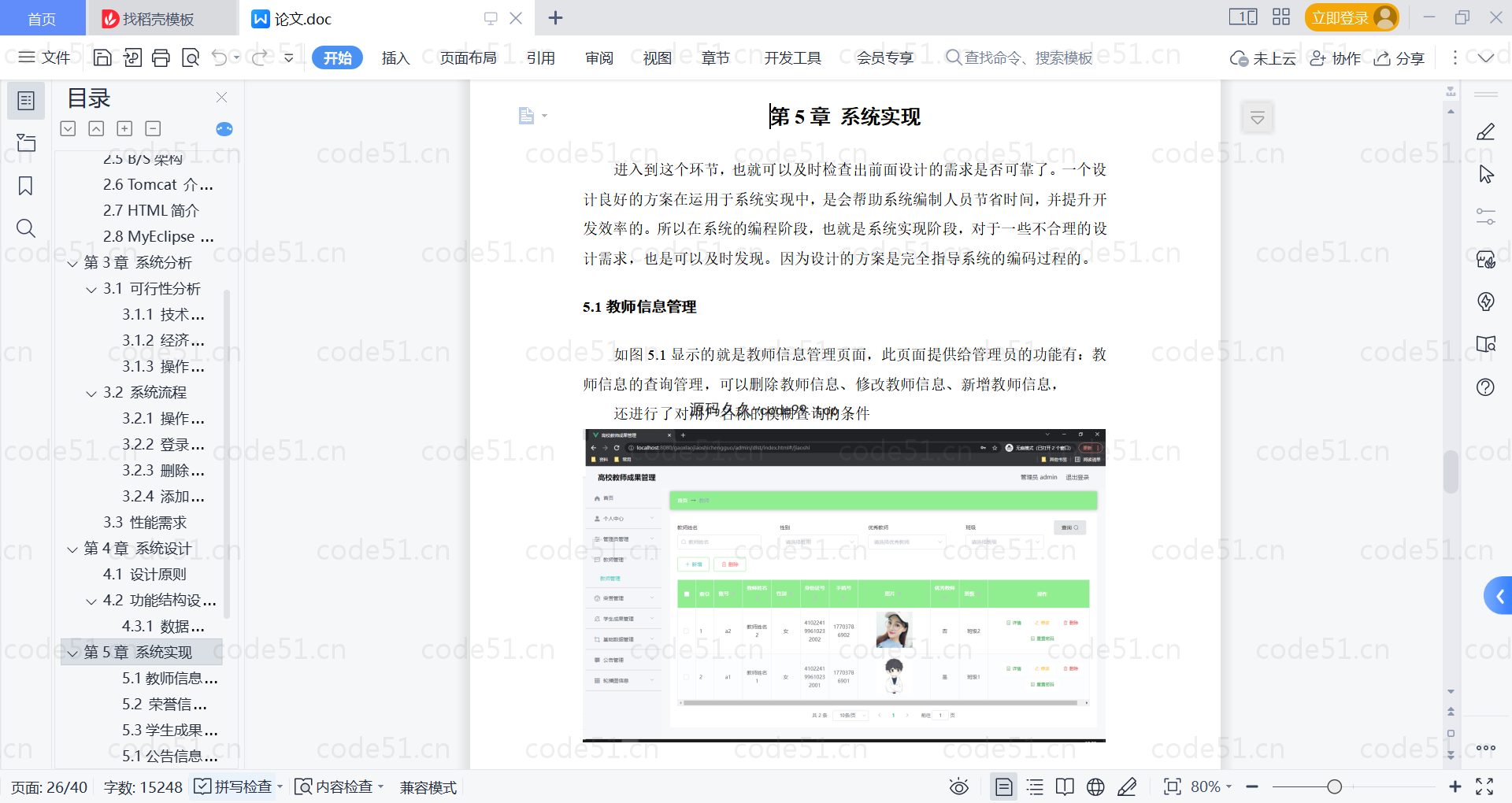Click the Undo arrow icon
The height and width of the screenshot is (803, 1512).
click(x=220, y=57)
